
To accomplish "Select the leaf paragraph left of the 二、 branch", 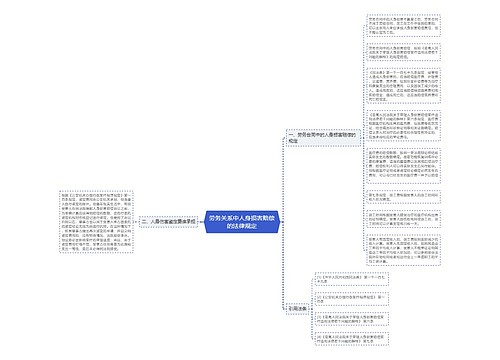I will click(x=96, y=222).
